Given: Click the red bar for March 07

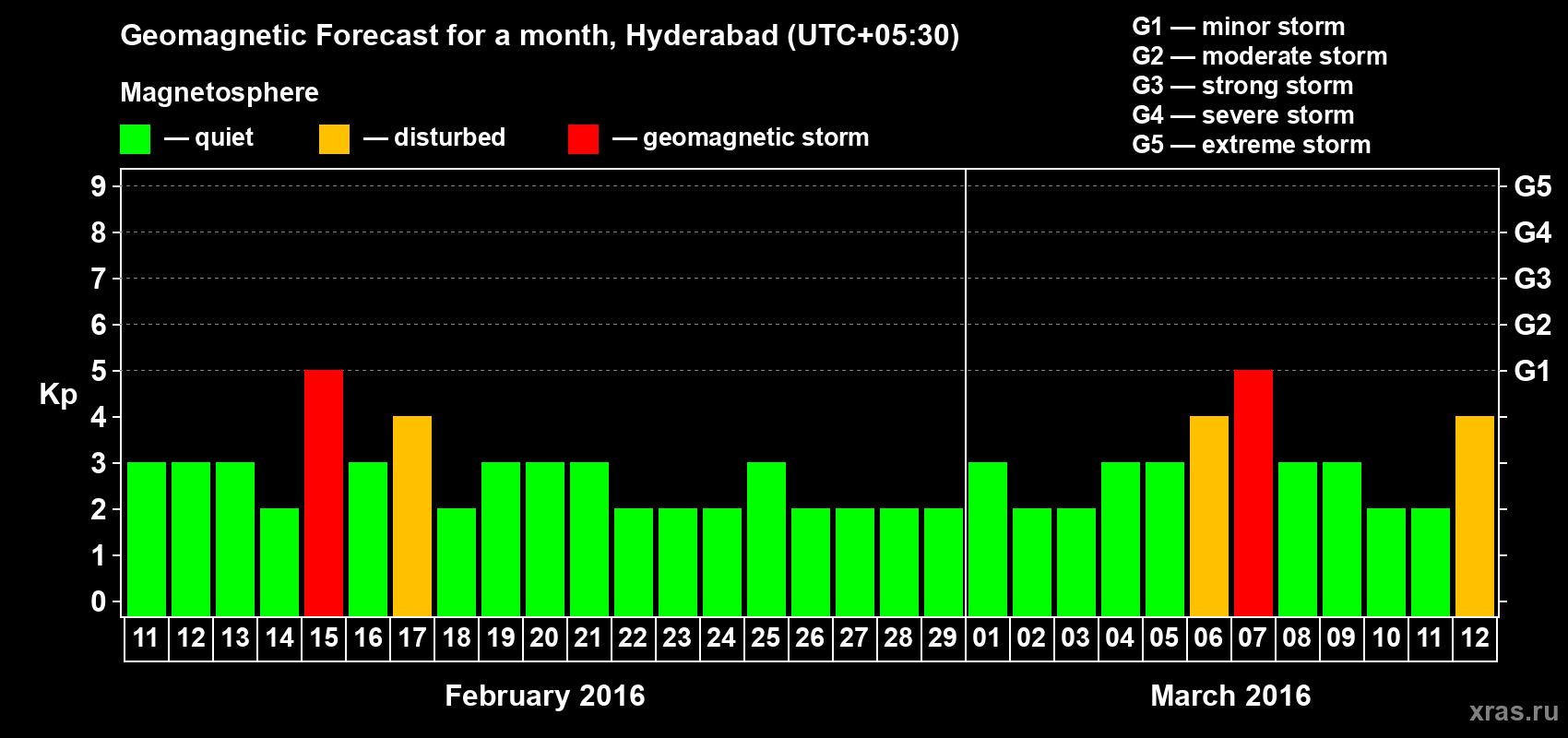Looking at the screenshot, I should (x=1253, y=493).
